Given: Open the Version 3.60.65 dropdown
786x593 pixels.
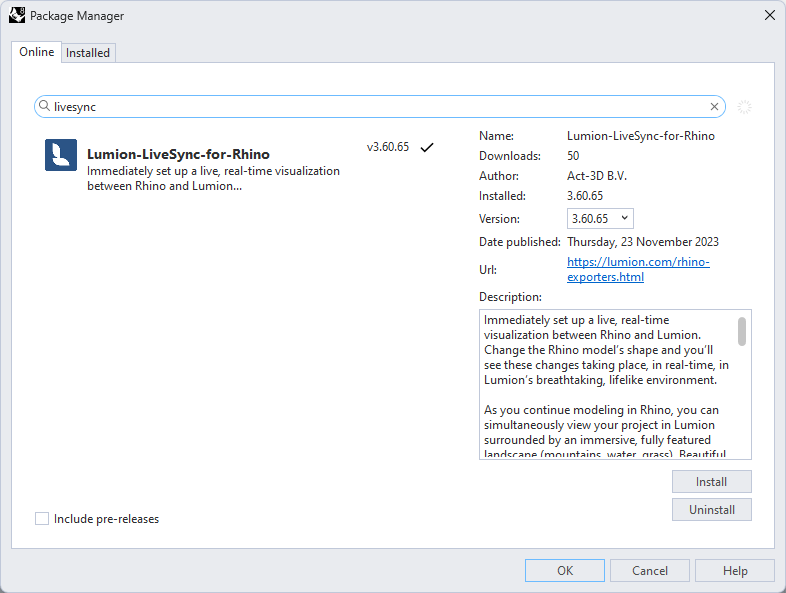Looking at the screenshot, I should tap(600, 219).
